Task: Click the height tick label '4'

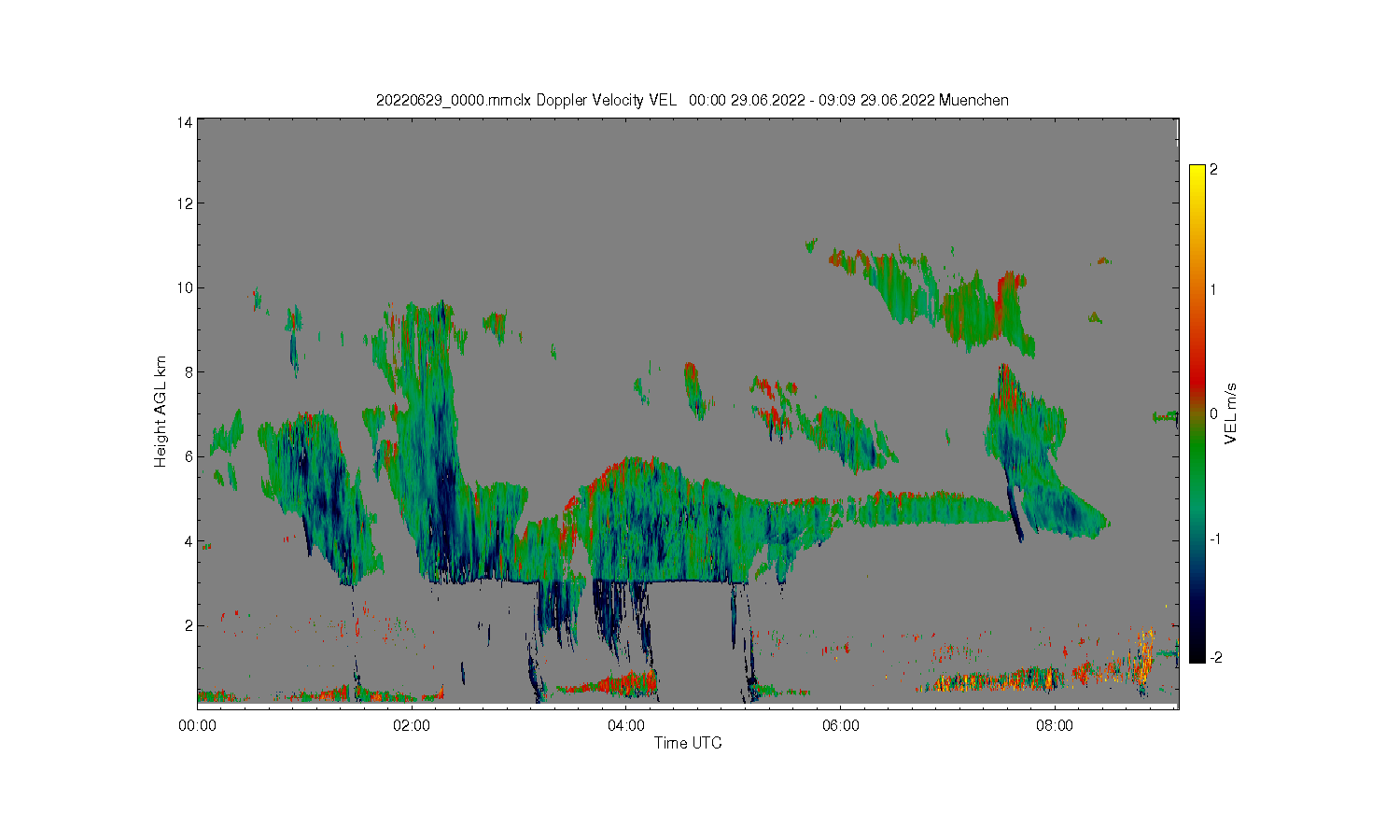Action: click(189, 541)
